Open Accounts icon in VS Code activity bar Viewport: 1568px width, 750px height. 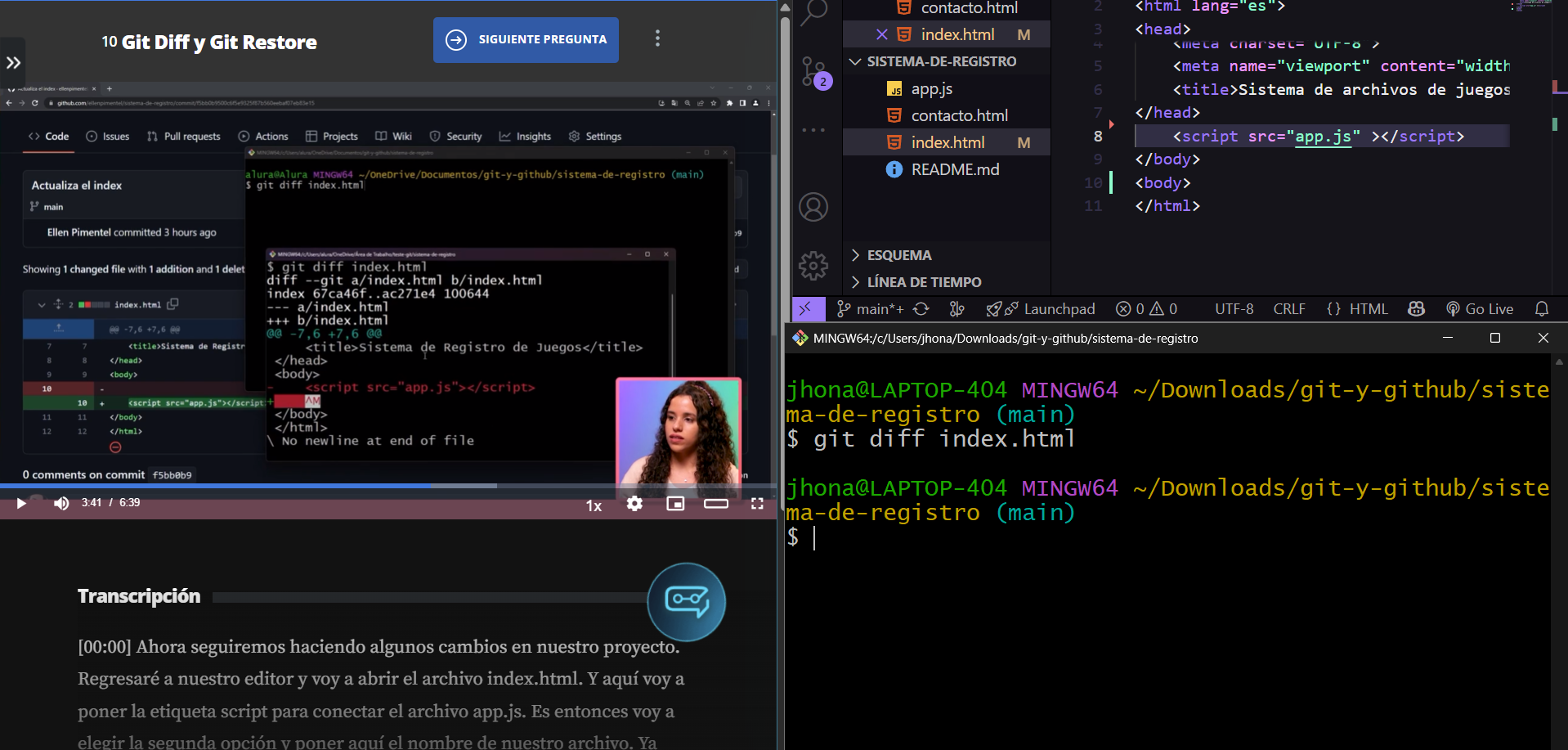[x=813, y=207]
